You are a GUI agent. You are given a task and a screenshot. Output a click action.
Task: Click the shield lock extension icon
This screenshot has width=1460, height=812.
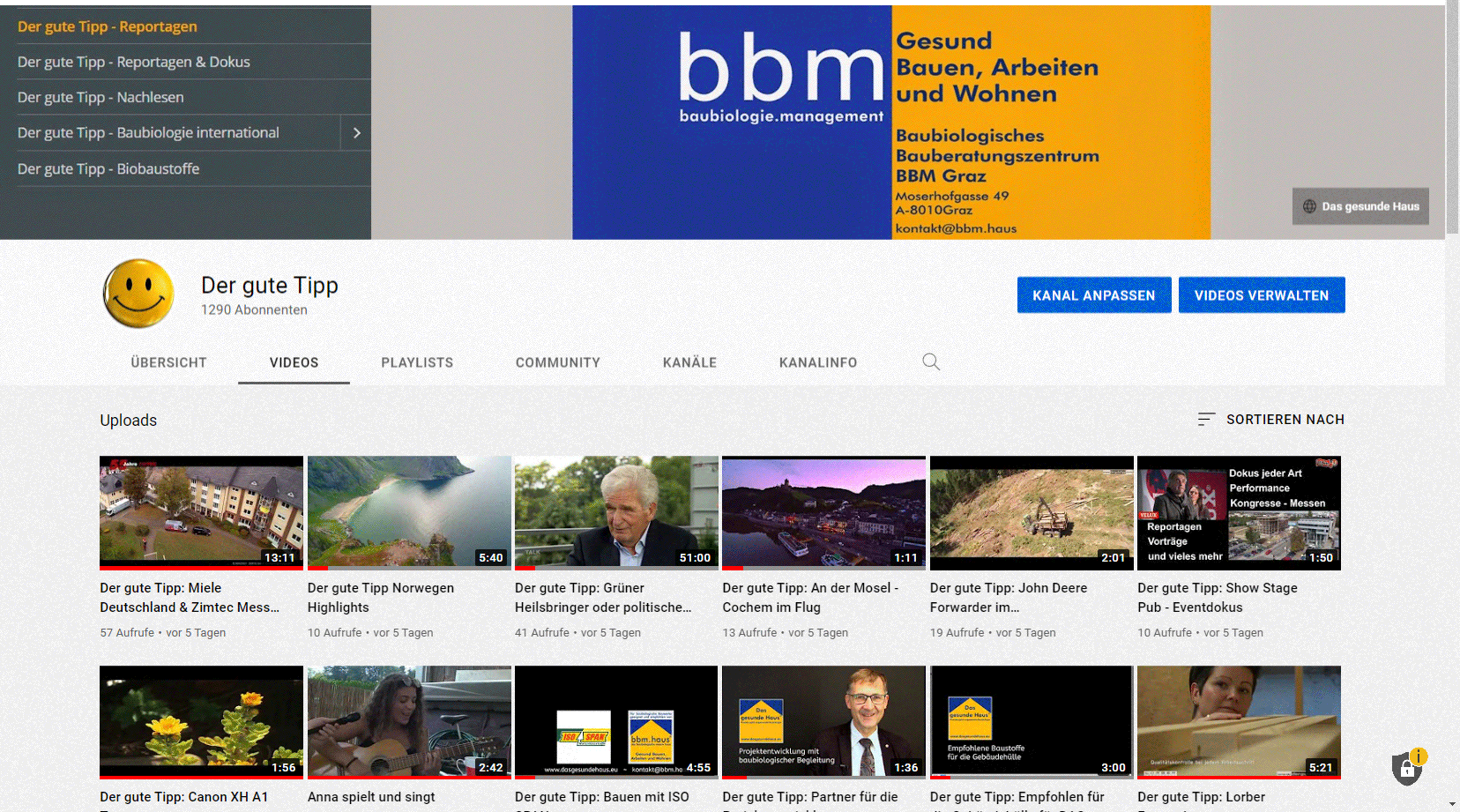click(x=1407, y=768)
